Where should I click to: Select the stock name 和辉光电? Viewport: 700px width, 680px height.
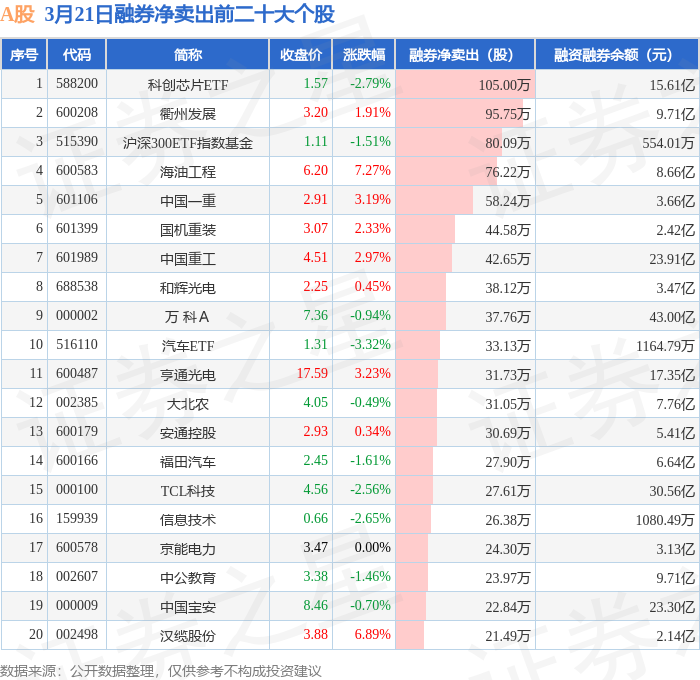click(188, 288)
